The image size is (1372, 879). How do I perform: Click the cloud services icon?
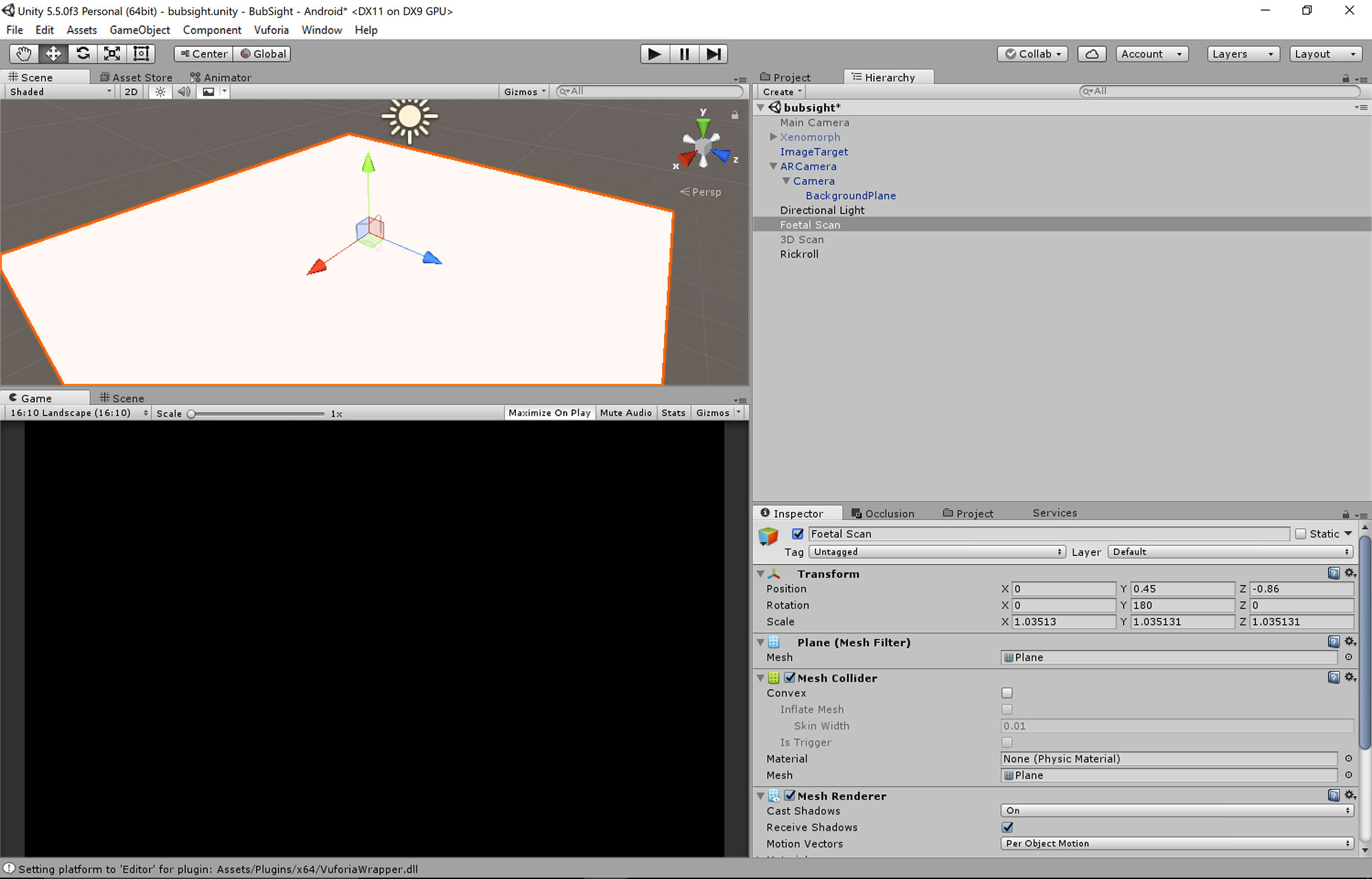pos(1091,53)
